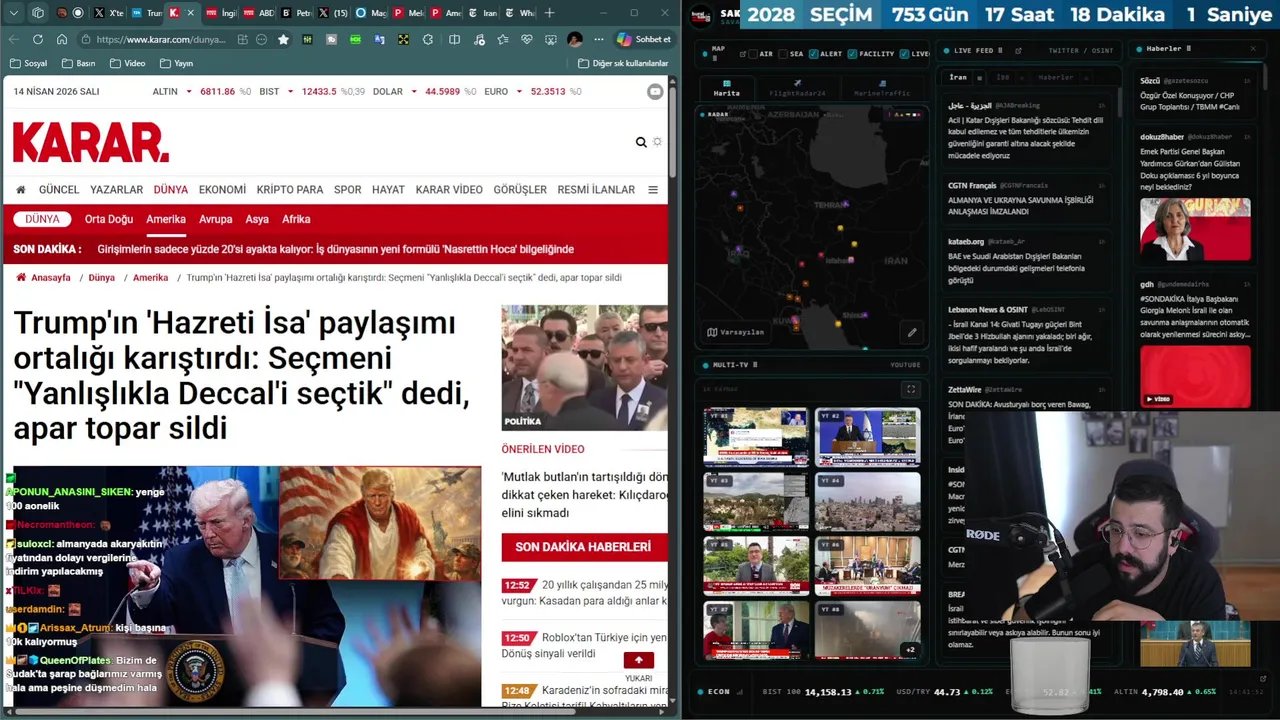Expand the EURO rate dropdown arrow

[518, 91]
